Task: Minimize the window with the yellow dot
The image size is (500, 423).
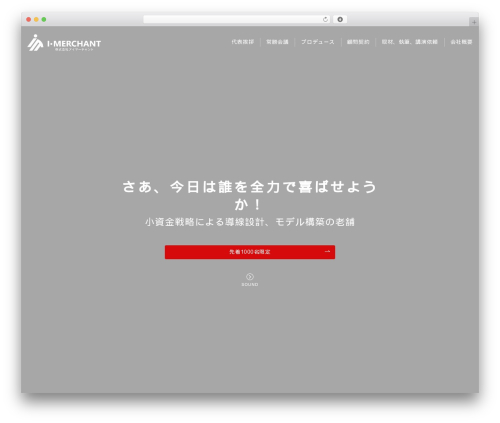Action: [36, 19]
